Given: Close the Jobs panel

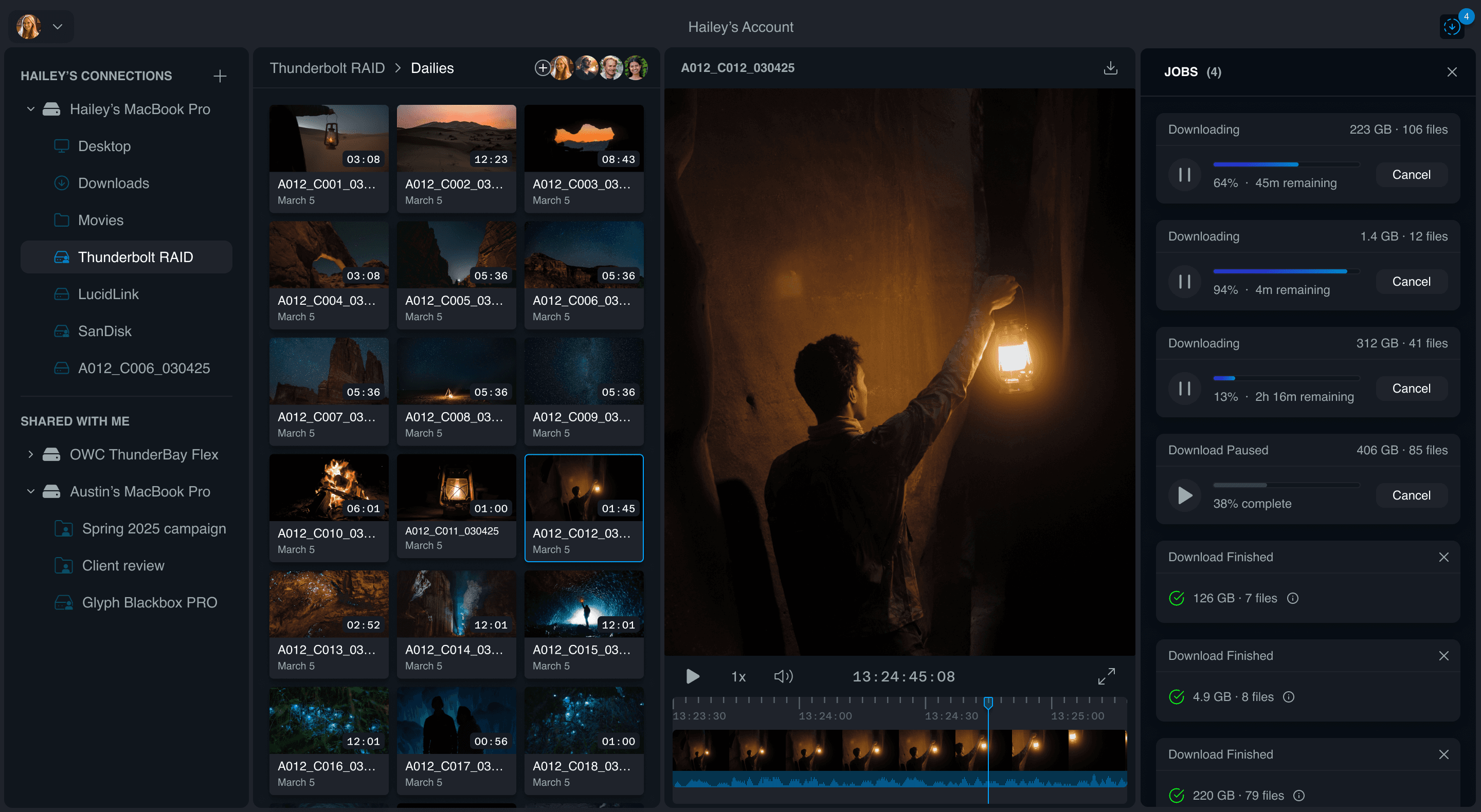Looking at the screenshot, I should [x=1452, y=72].
